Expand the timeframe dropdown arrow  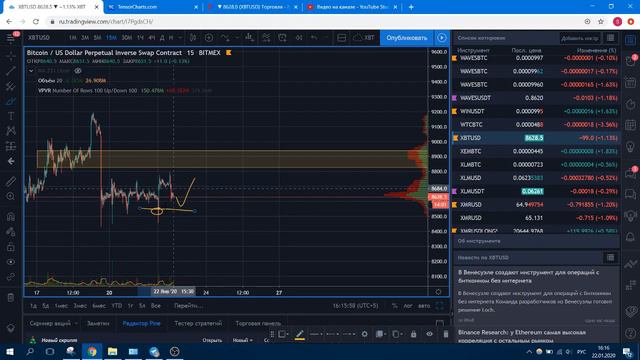click(179, 38)
